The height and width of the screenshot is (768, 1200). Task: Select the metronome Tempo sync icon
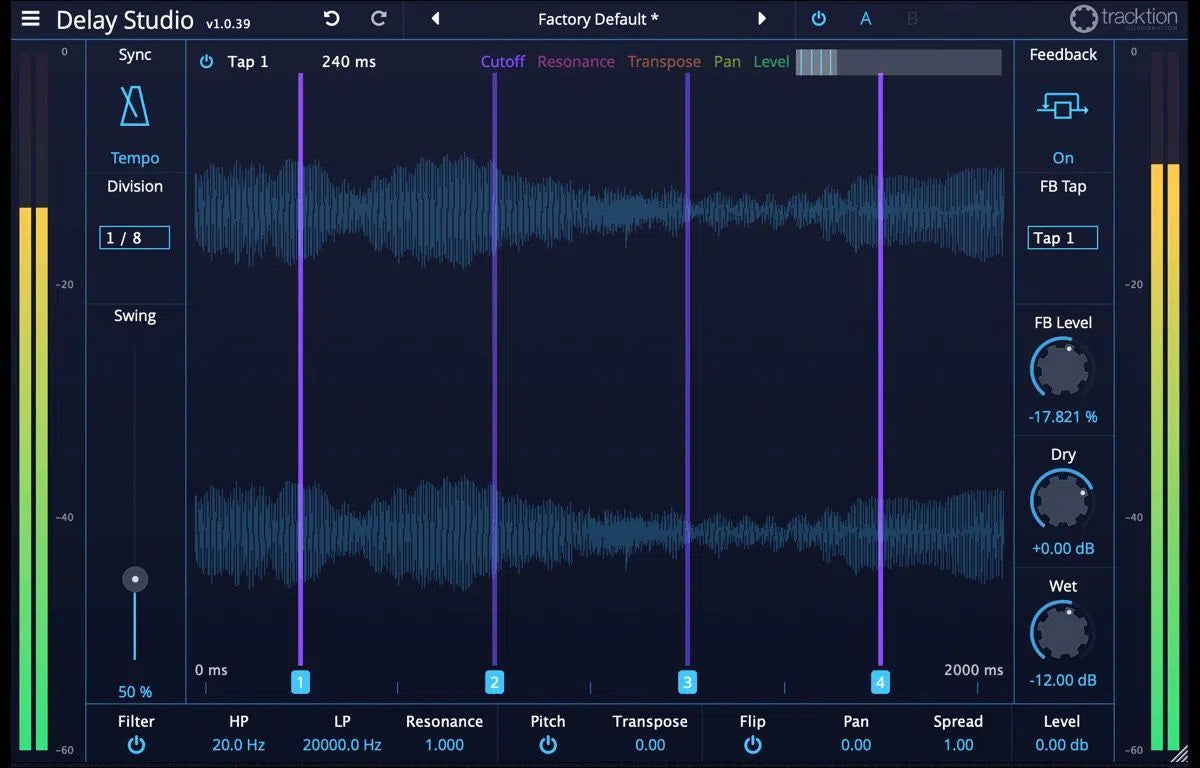[x=134, y=106]
